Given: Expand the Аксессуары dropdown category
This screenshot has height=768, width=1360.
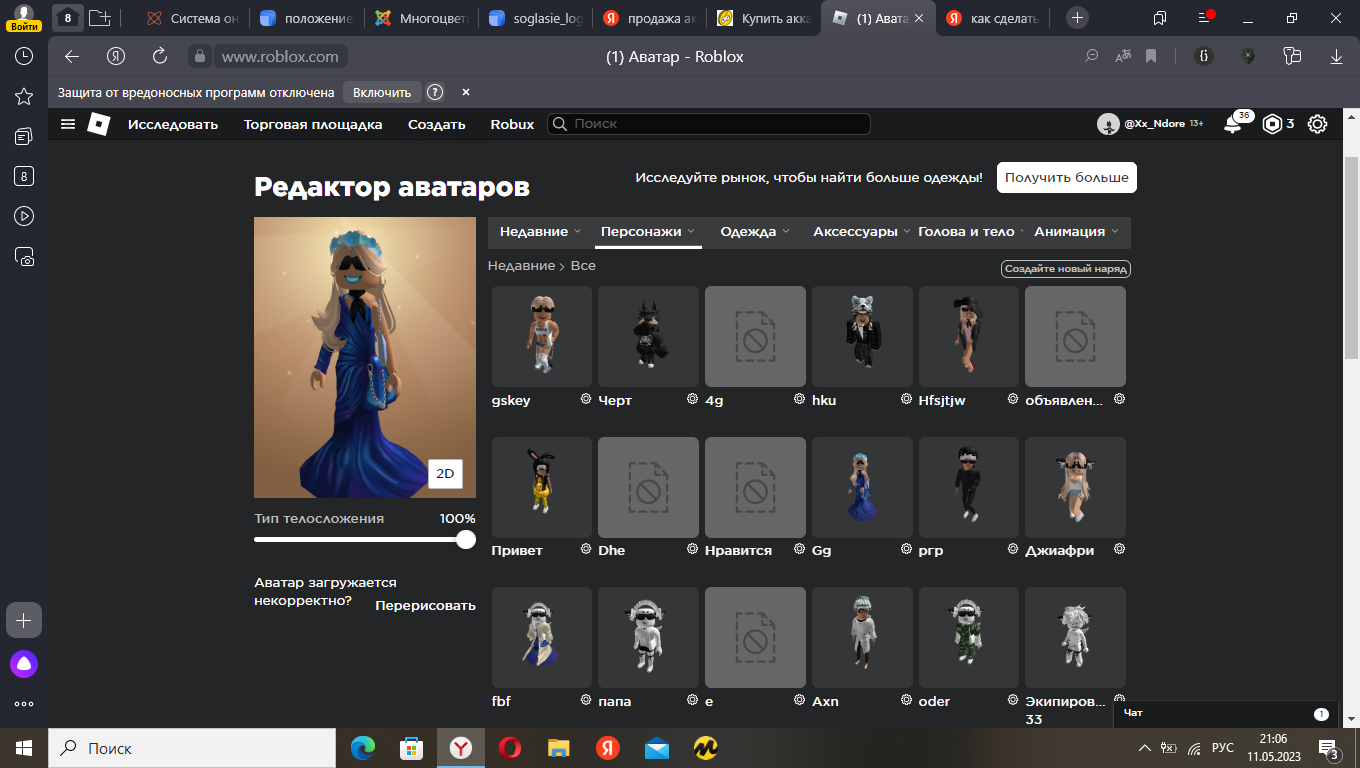Looking at the screenshot, I should point(860,232).
